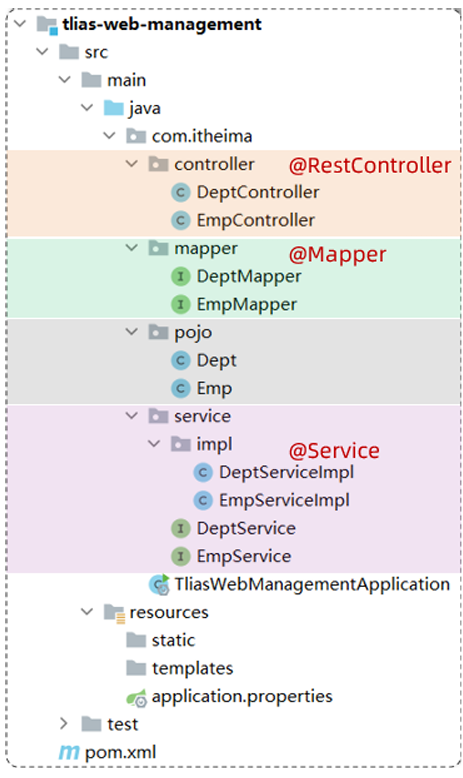463x778 pixels.
Task: Click the impl package icon
Action: tap(181, 444)
